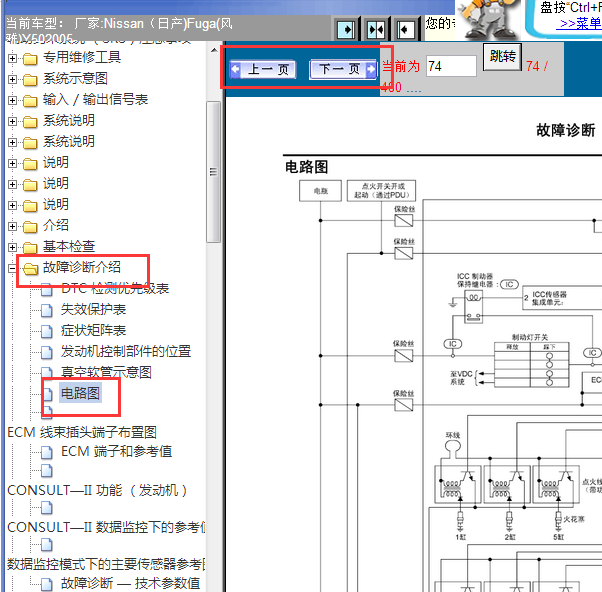Expand the 介绍 folder
Viewport: 602px width, 592px height.
pyautogui.click(x=12, y=226)
